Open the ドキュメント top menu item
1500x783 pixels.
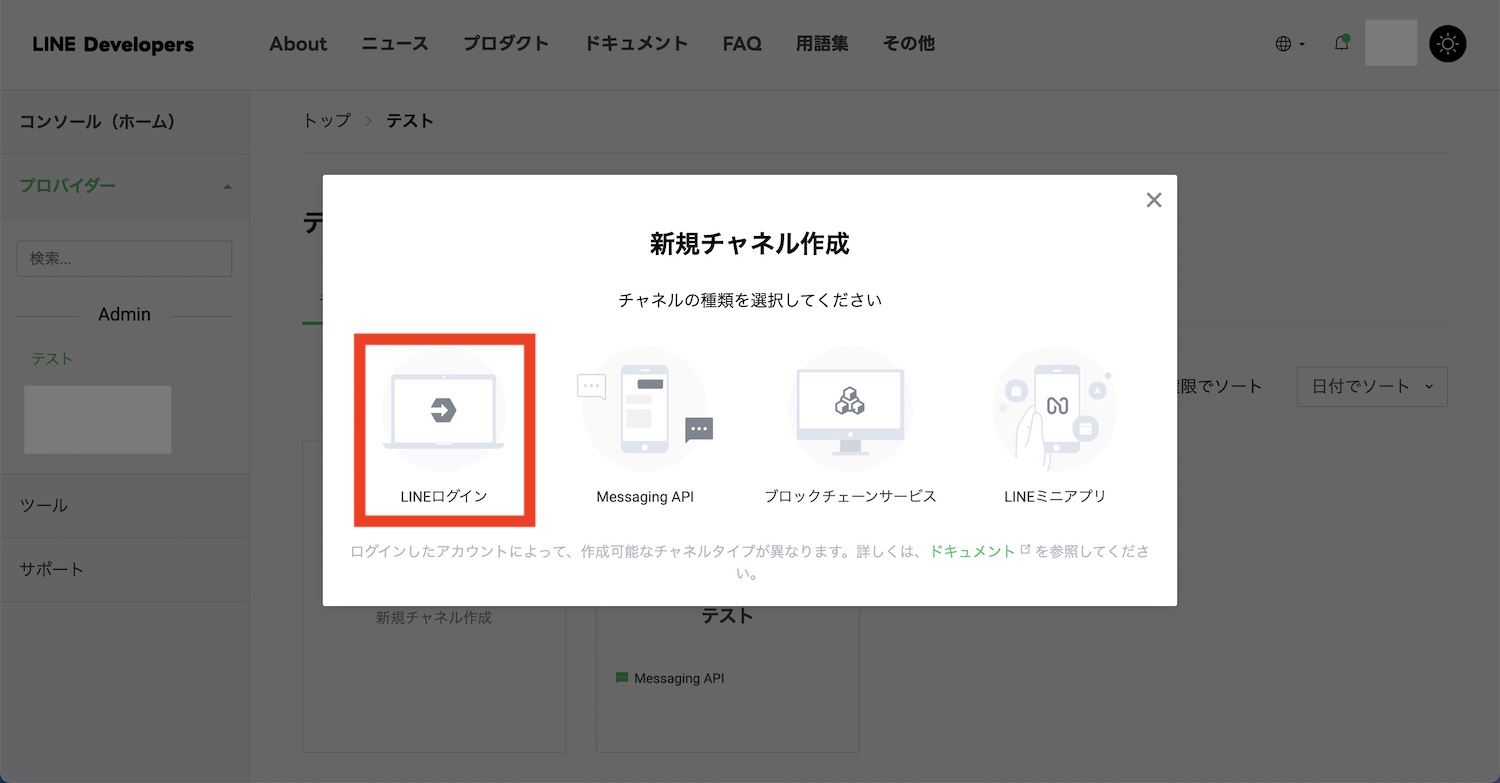tap(636, 44)
